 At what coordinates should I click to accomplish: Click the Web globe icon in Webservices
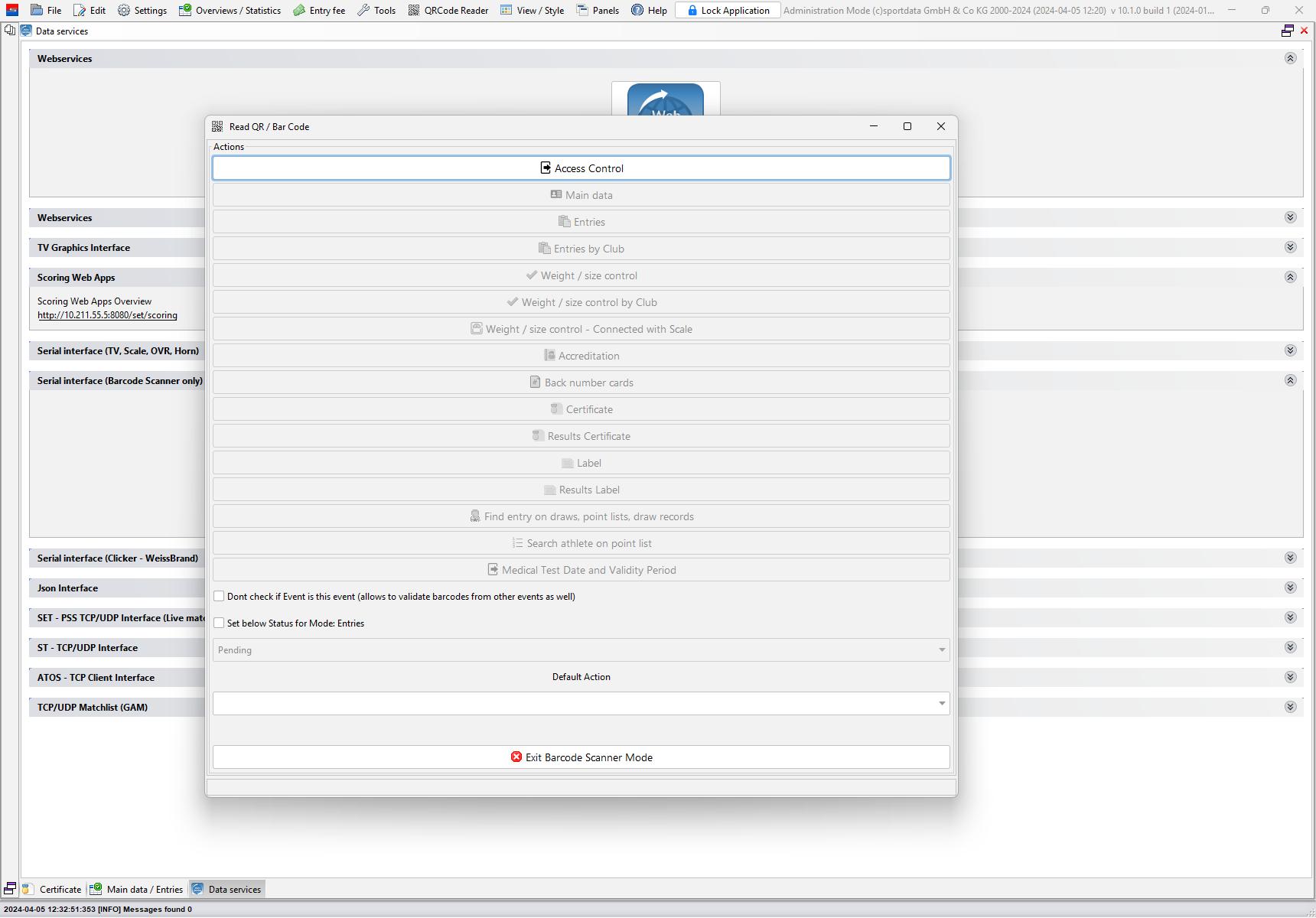pos(666,99)
